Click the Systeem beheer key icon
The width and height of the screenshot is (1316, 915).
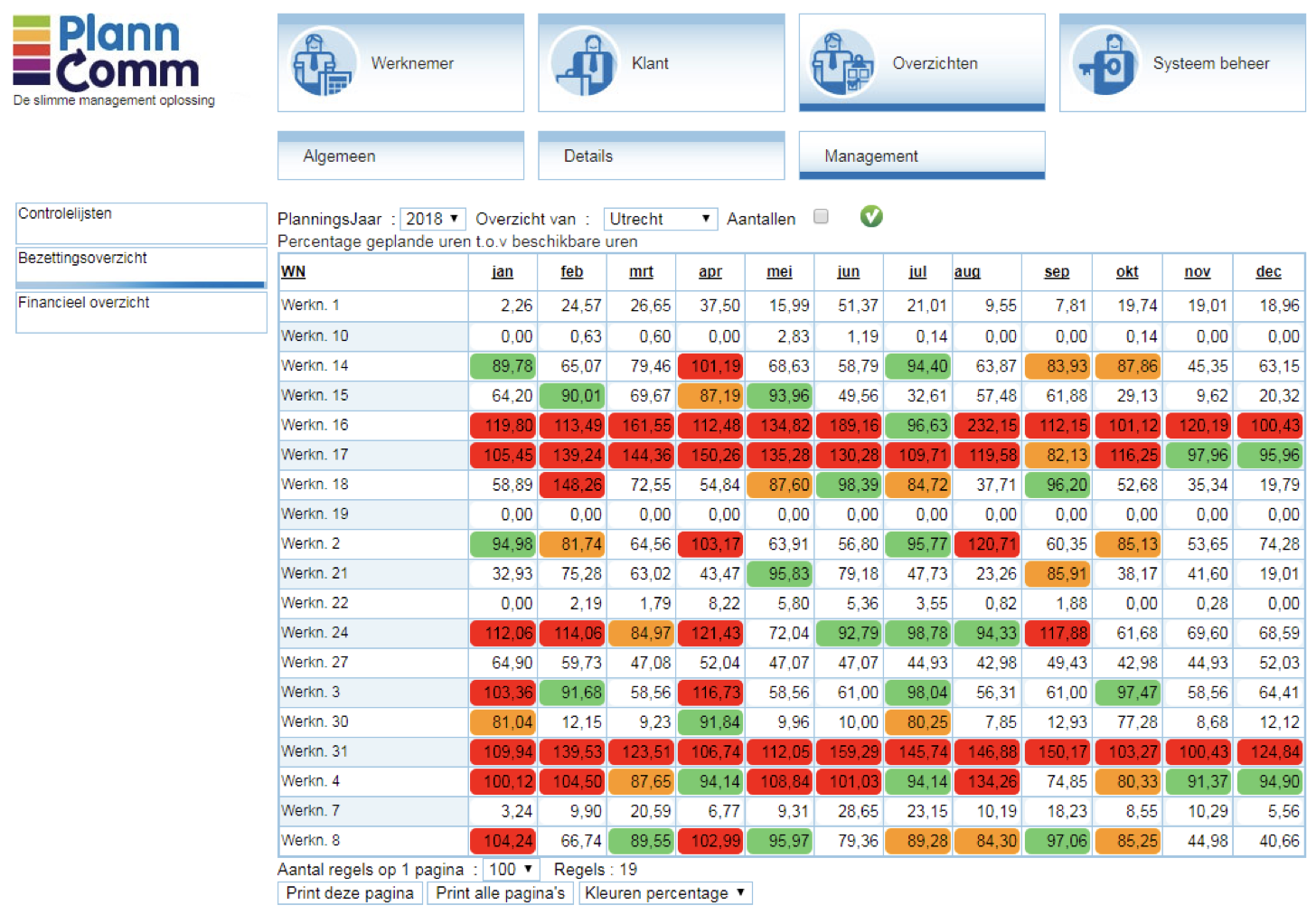tap(1104, 63)
